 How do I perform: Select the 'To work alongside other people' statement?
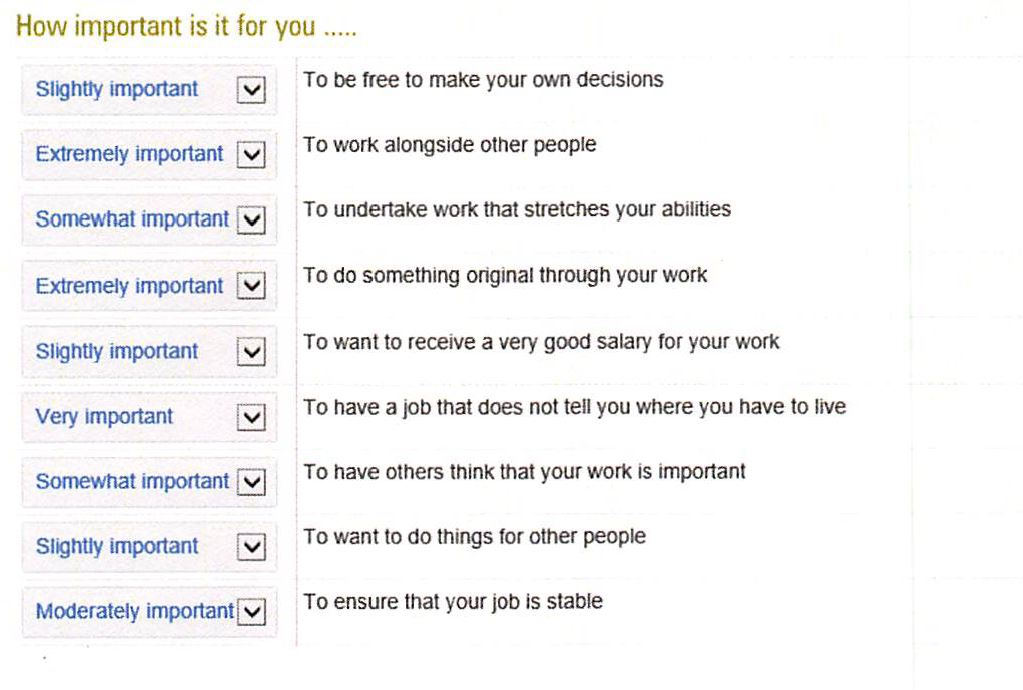tap(449, 145)
